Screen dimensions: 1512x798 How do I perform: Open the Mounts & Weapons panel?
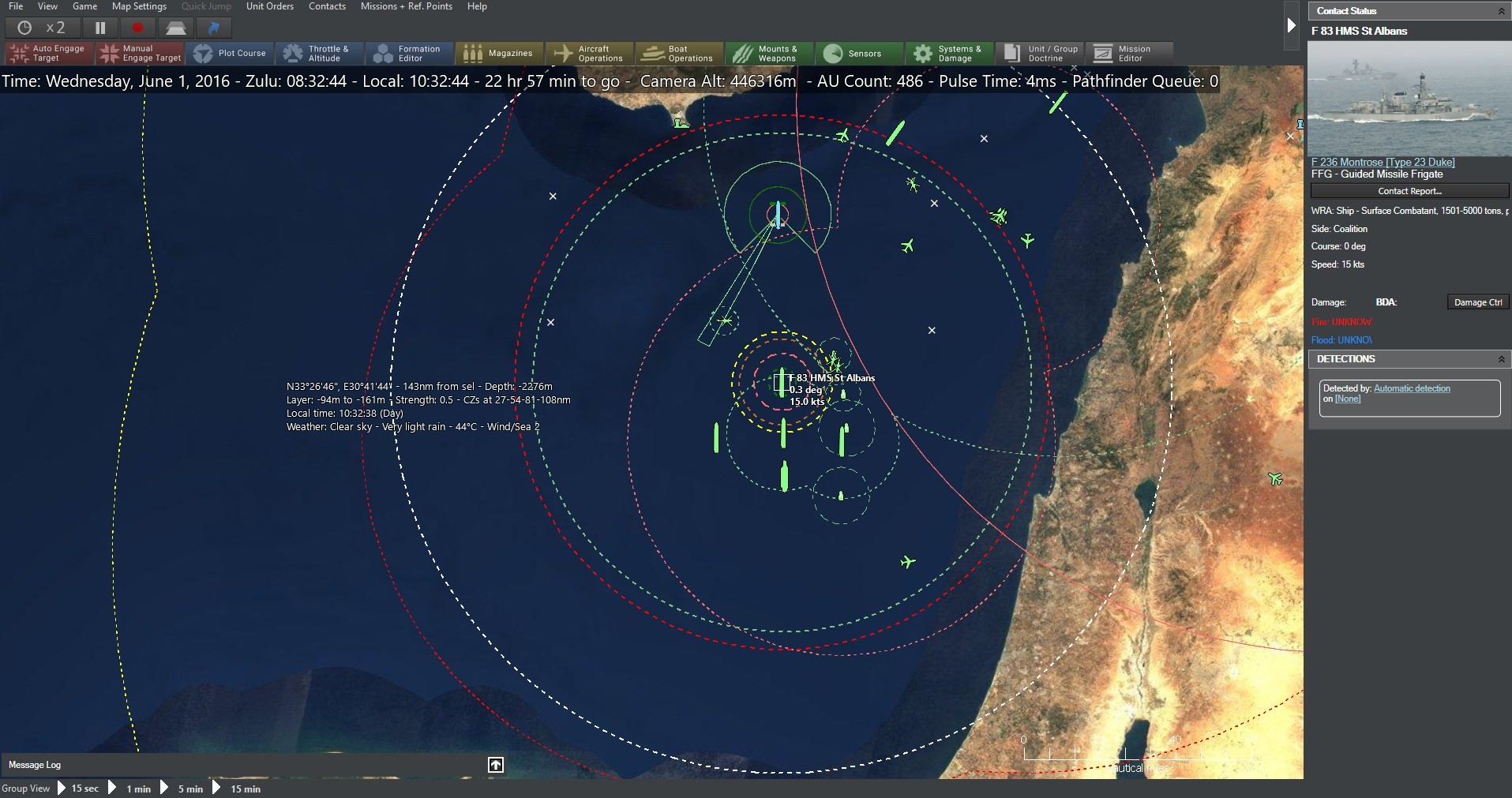point(767,53)
